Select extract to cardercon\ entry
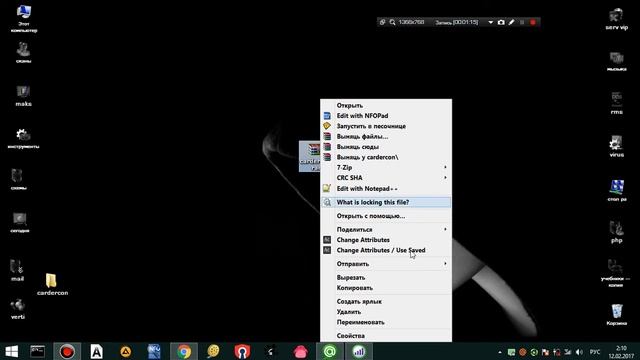The height and width of the screenshot is (360, 640). click(x=386, y=157)
